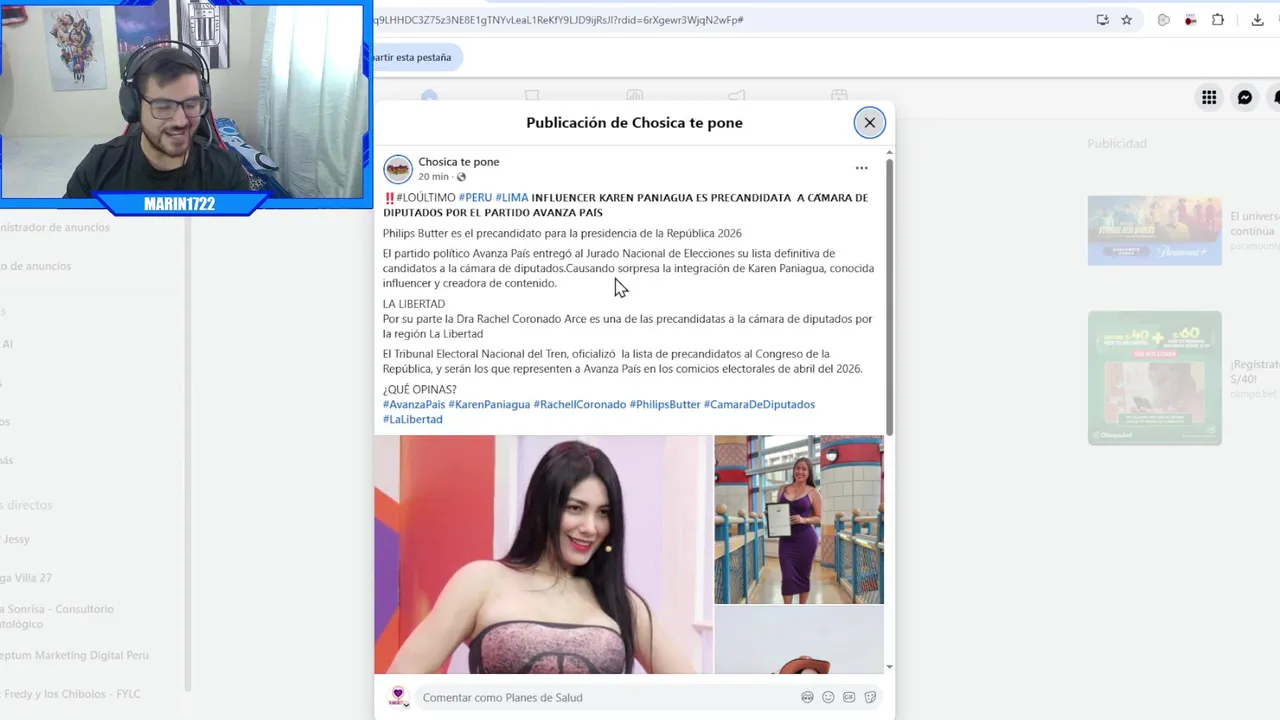Open the Paramount+ advertisement image

[x=1155, y=230]
